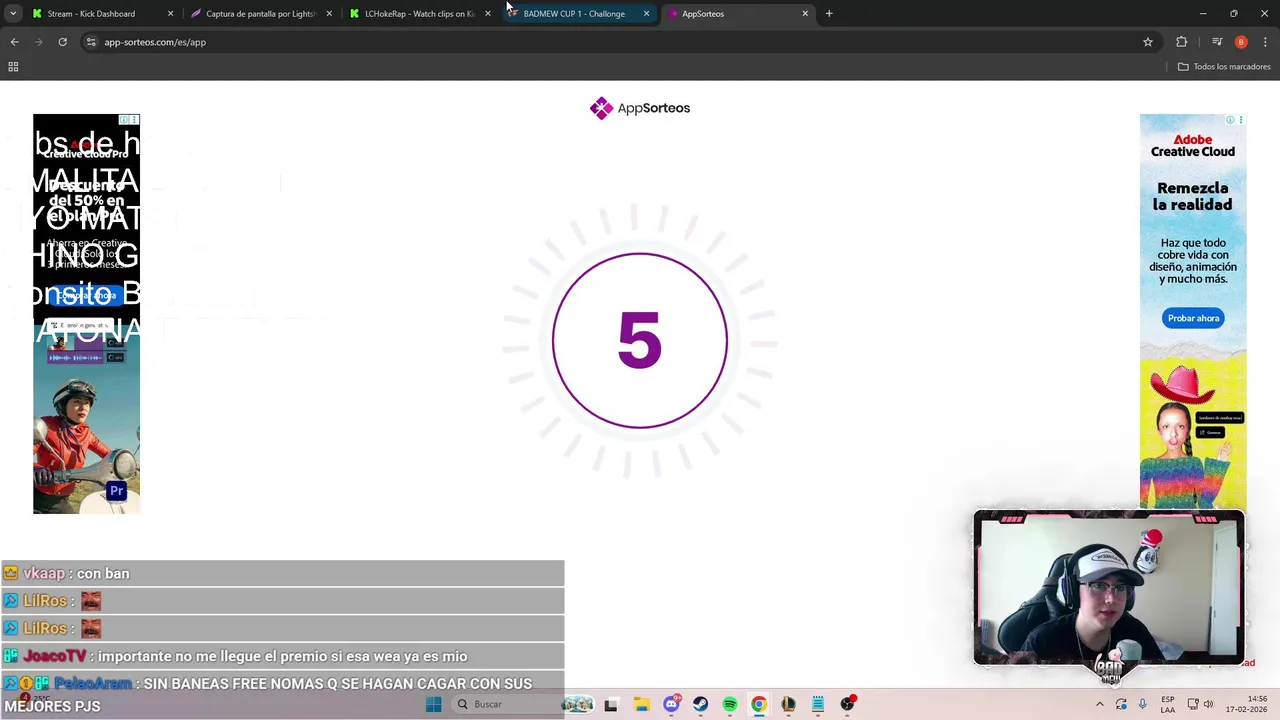This screenshot has width=1280, height=720.
Task: Open the ESP LAA language selector
Action: (1168, 704)
